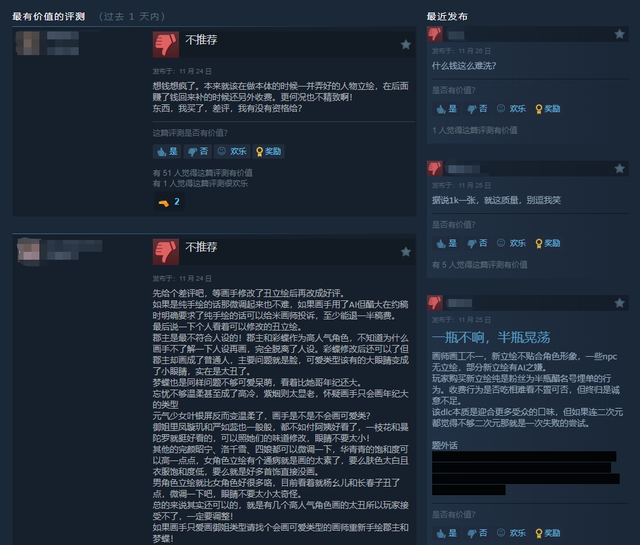Click the star on the 据说1k一张 review

619,168
